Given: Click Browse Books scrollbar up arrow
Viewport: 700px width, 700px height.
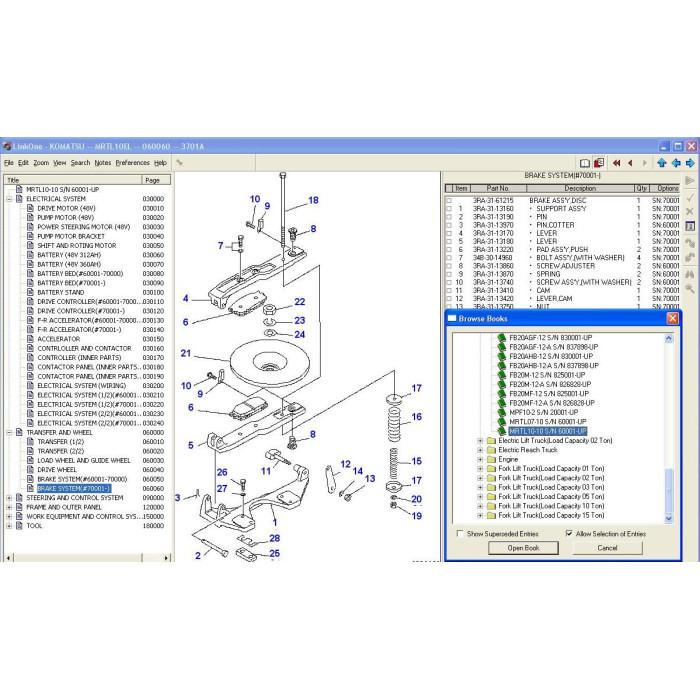Looking at the screenshot, I should [668, 338].
